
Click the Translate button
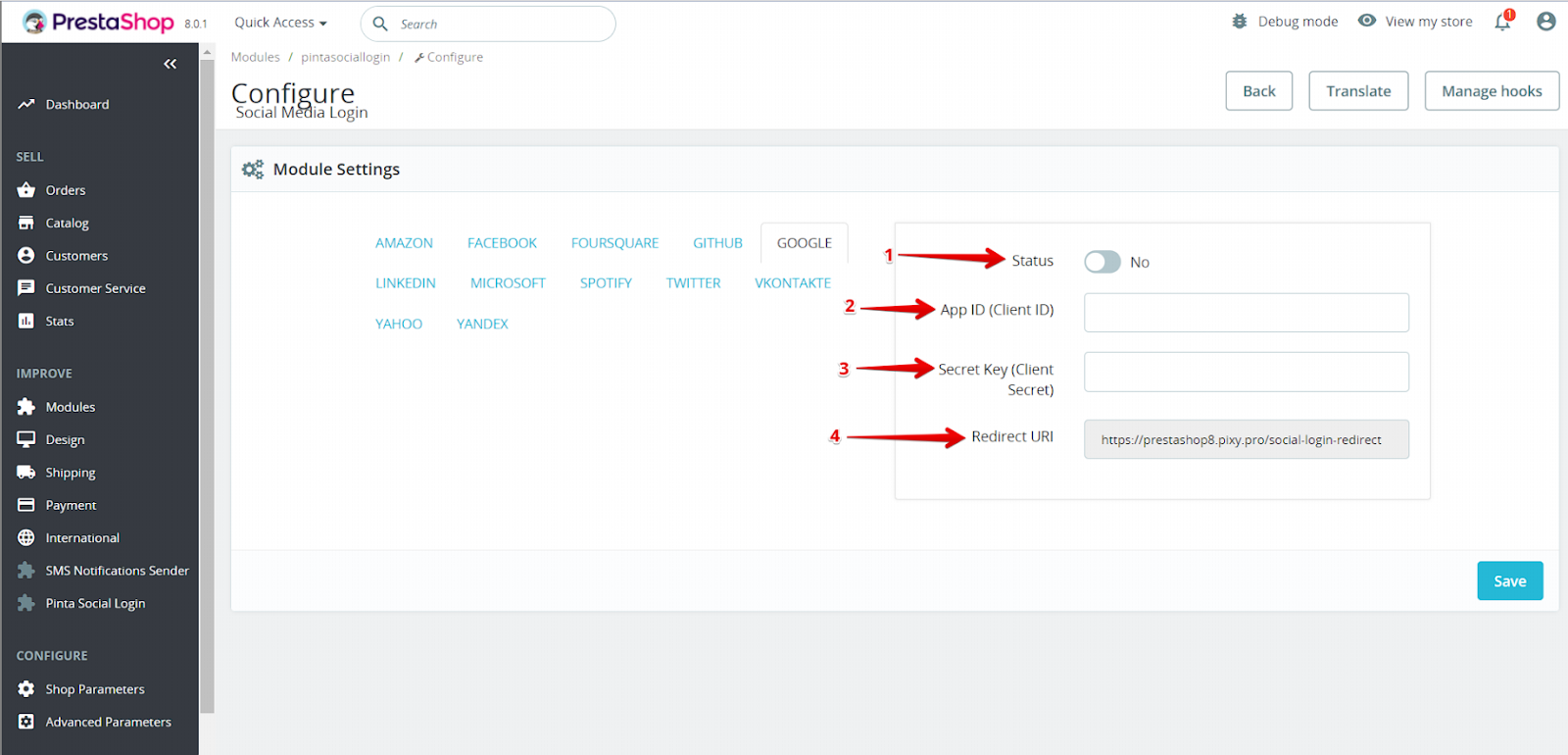click(x=1358, y=91)
